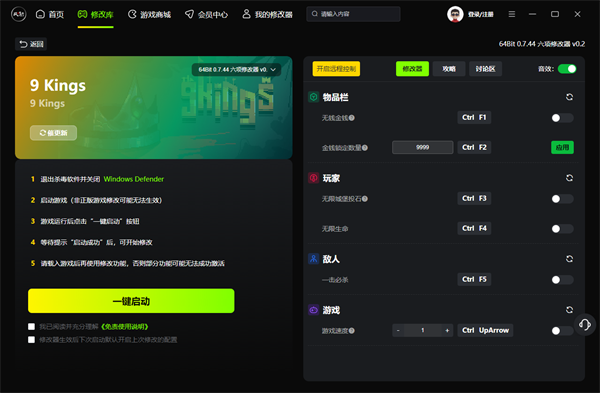
Task: Open the 《免责使用说明》 link
Action: (125, 326)
